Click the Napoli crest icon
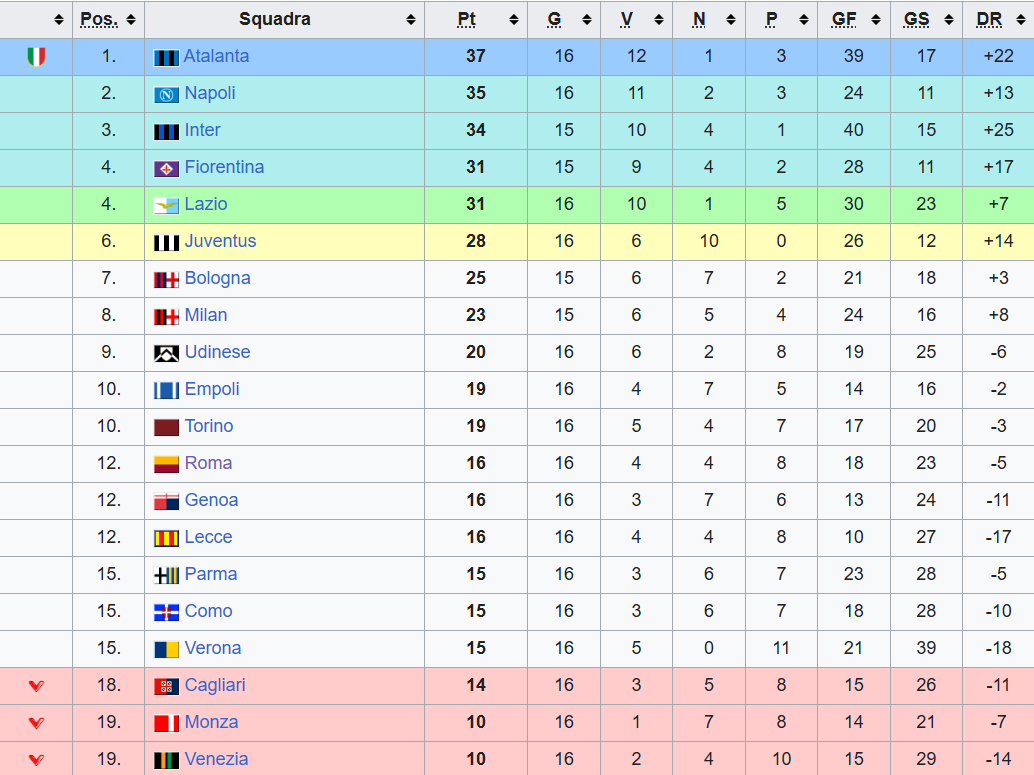1034x775 pixels. tap(166, 94)
